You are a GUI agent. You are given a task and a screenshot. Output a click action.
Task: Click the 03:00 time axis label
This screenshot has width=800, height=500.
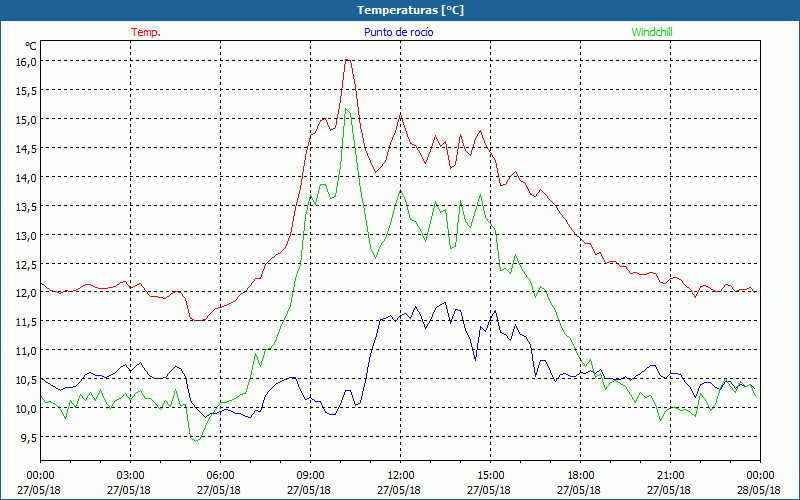131,476
